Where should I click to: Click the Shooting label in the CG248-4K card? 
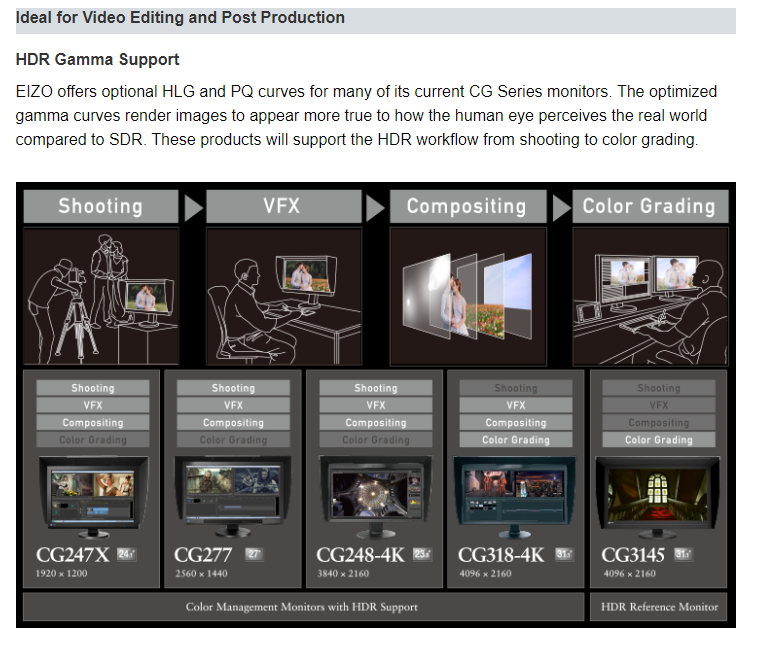[376, 388]
